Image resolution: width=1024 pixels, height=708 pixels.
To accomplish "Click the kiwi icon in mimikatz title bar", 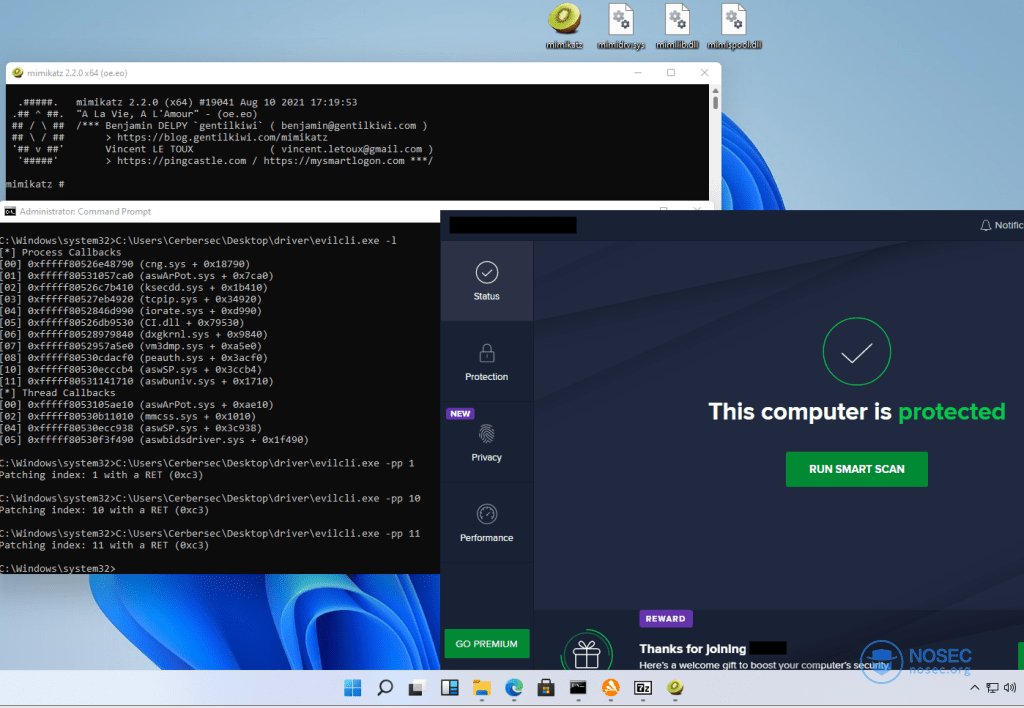I will 18,72.
